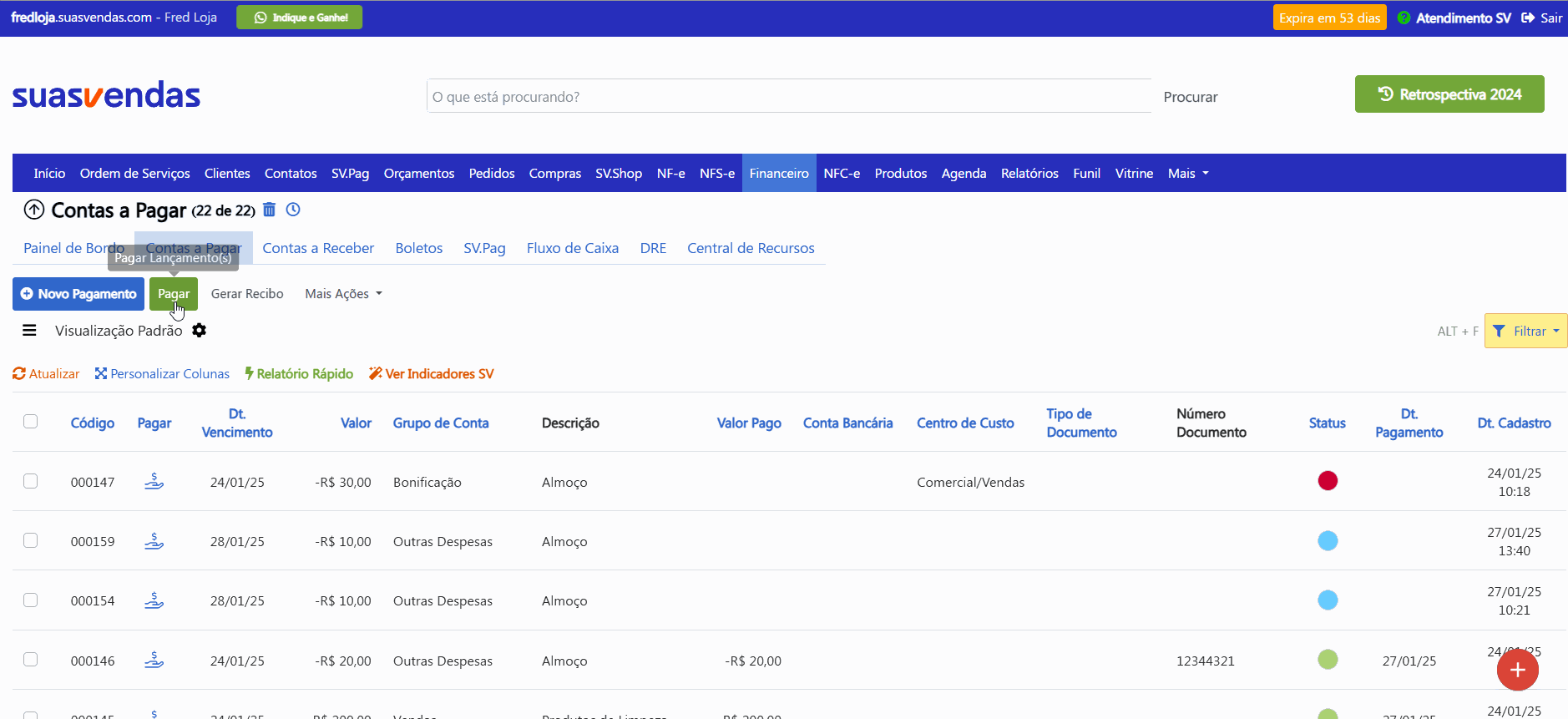Focus the 'O que está procurando?' search field
Viewport: 1568px width, 719px height.
click(789, 96)
